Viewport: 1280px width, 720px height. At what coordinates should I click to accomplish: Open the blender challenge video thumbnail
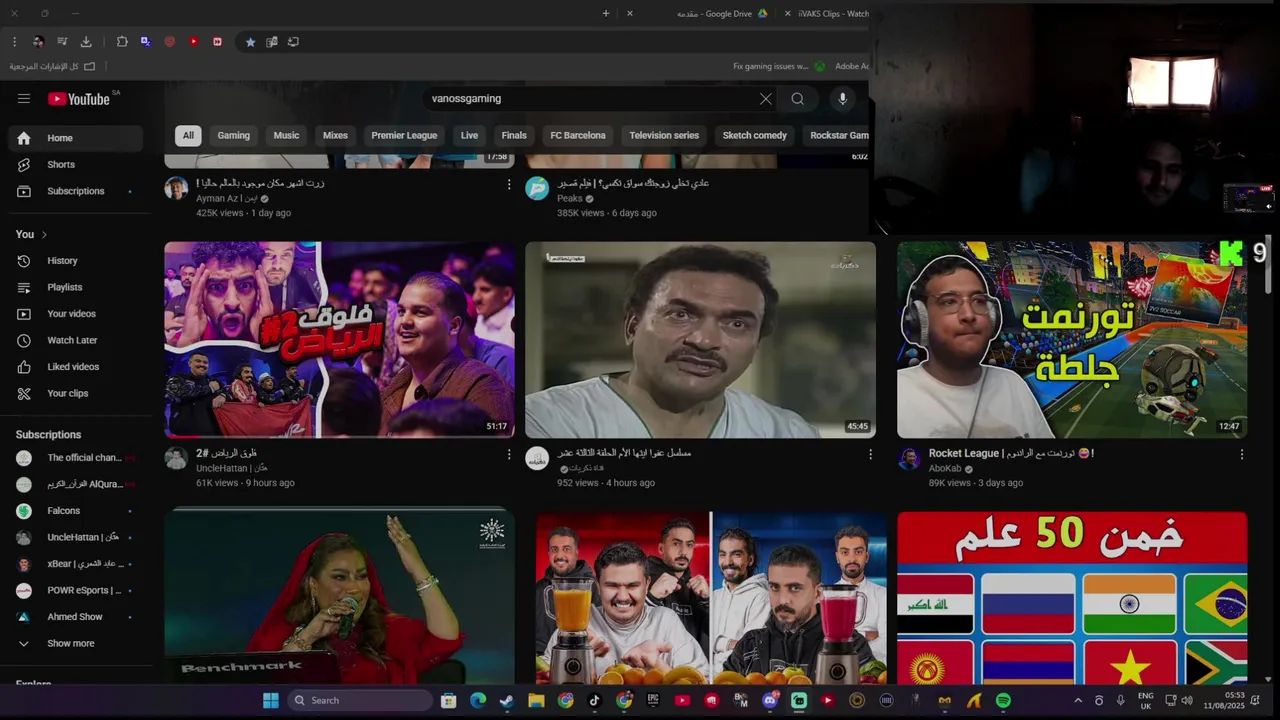711,598
